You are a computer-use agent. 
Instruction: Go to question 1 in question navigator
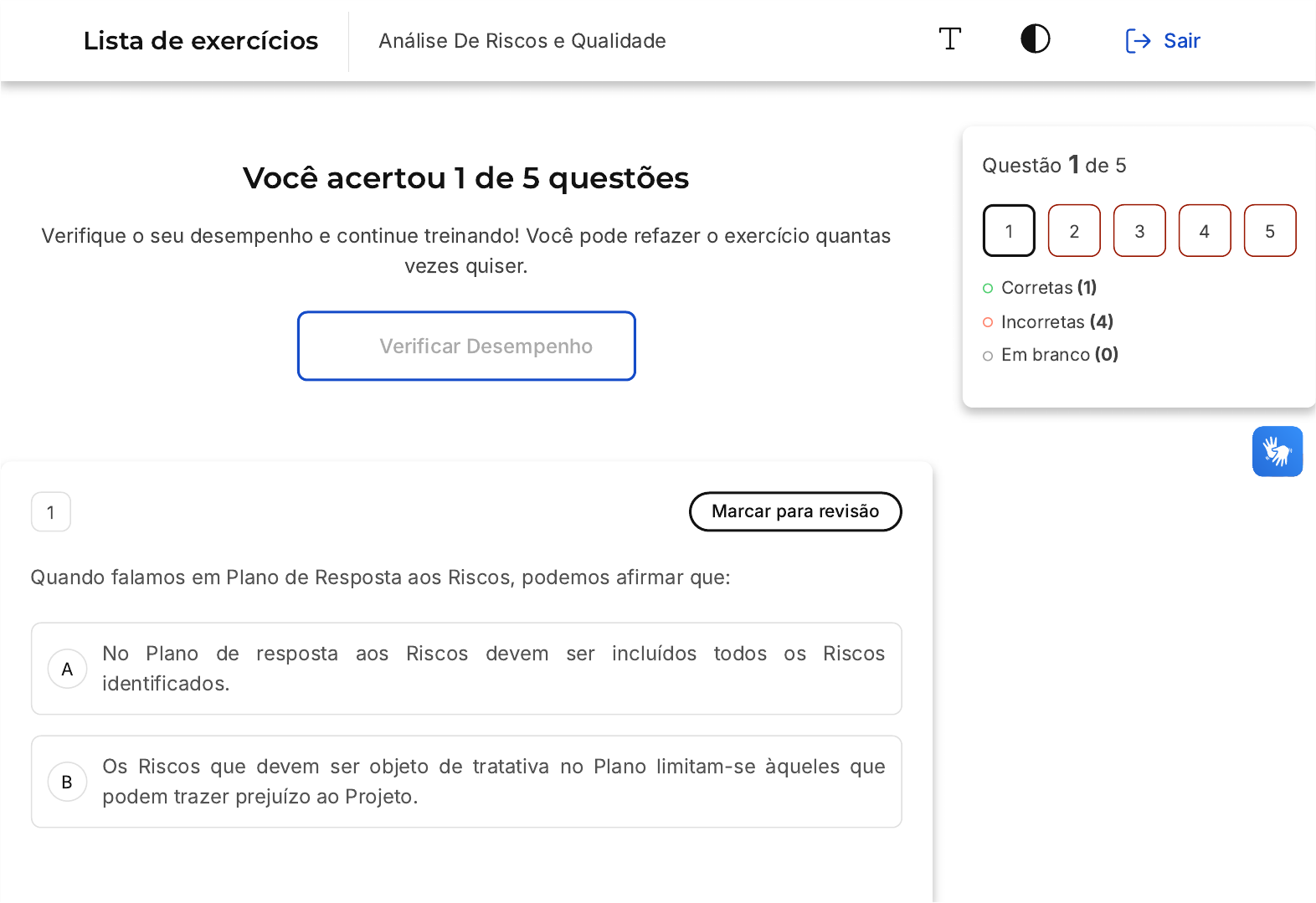[1009, 231]
